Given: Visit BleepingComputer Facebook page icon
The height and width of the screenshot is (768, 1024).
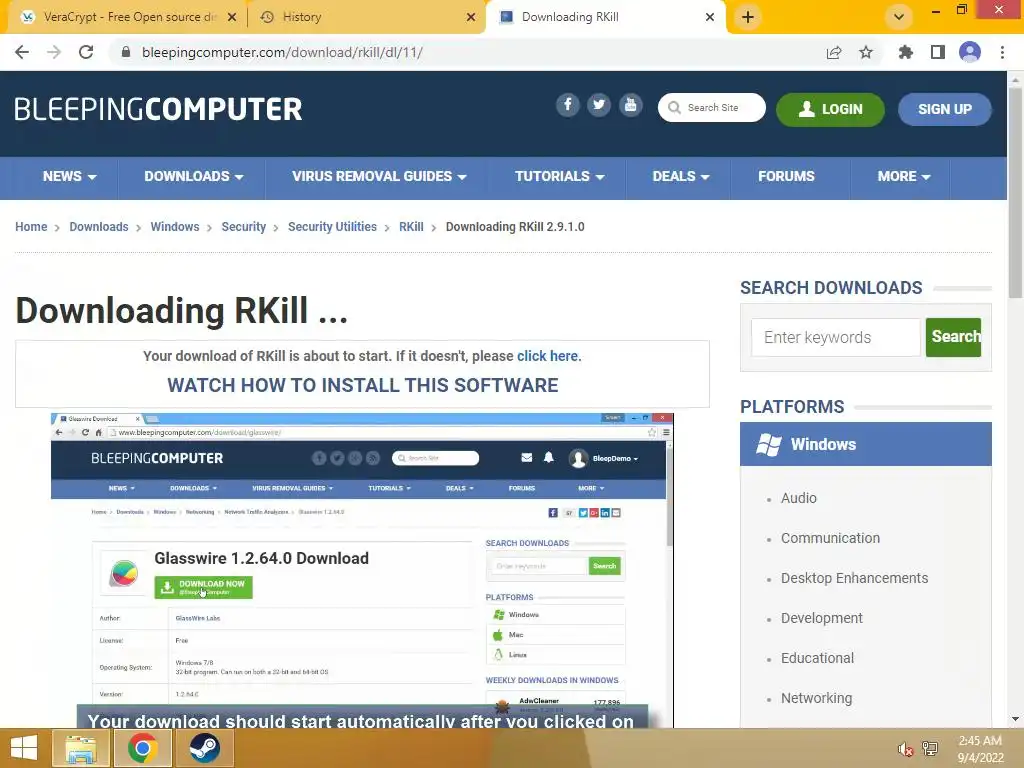Looking at the screenshot, I should pos(568,105).
